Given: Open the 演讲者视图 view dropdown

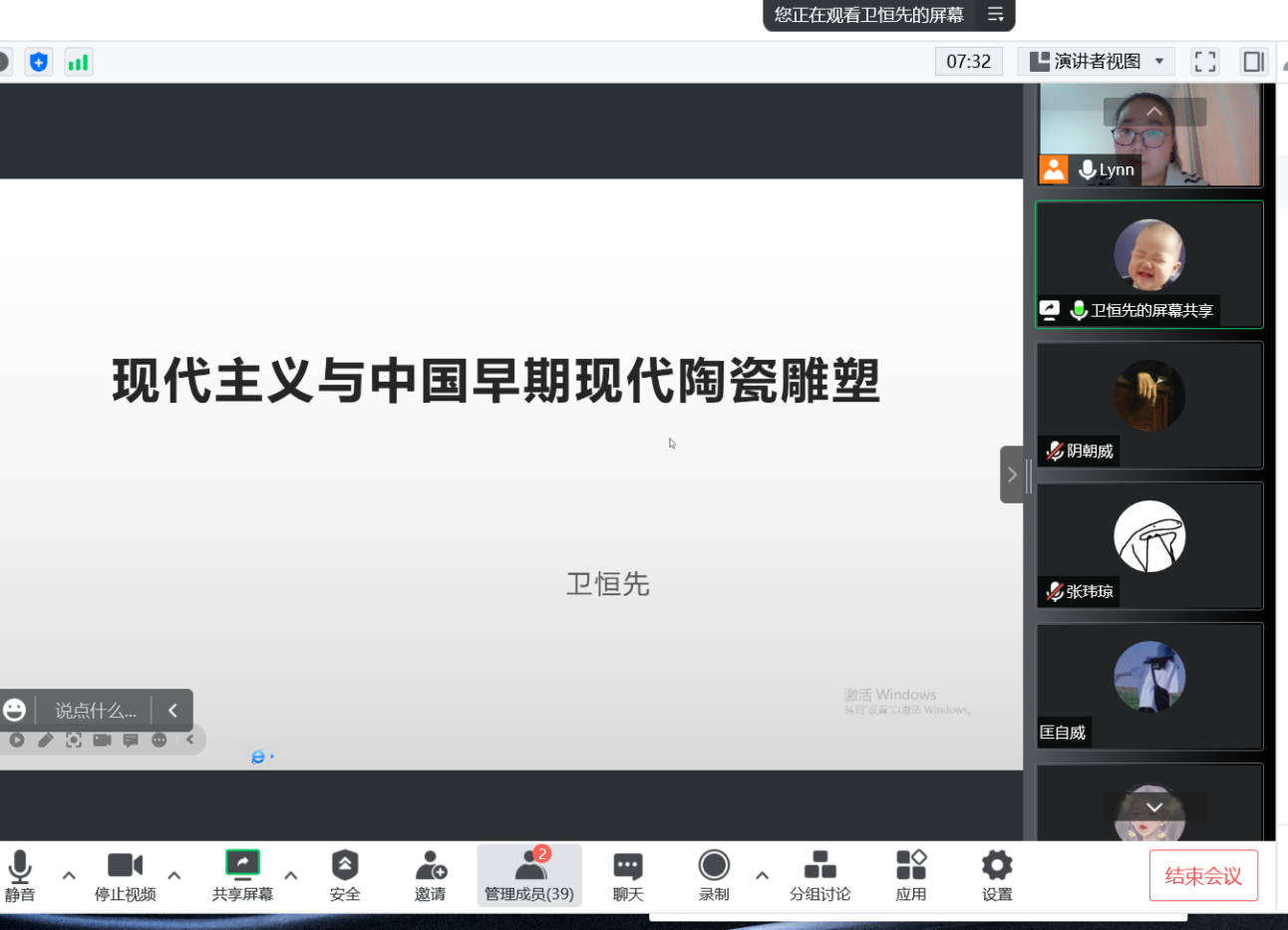Looking at the screenshot, I should coord(1096,62).
